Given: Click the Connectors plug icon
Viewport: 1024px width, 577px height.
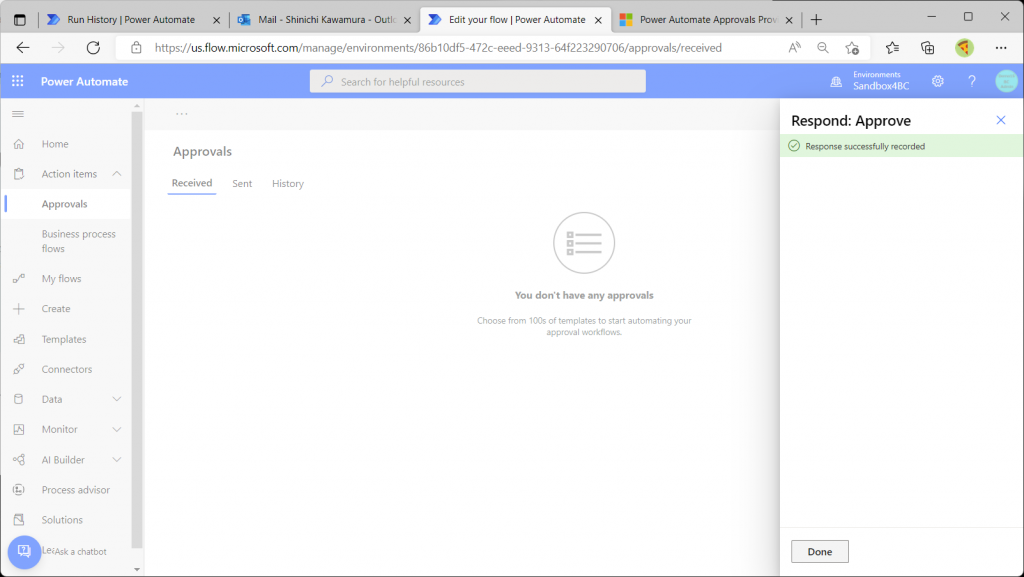Looking at the screenshot, I should [19, 369].
